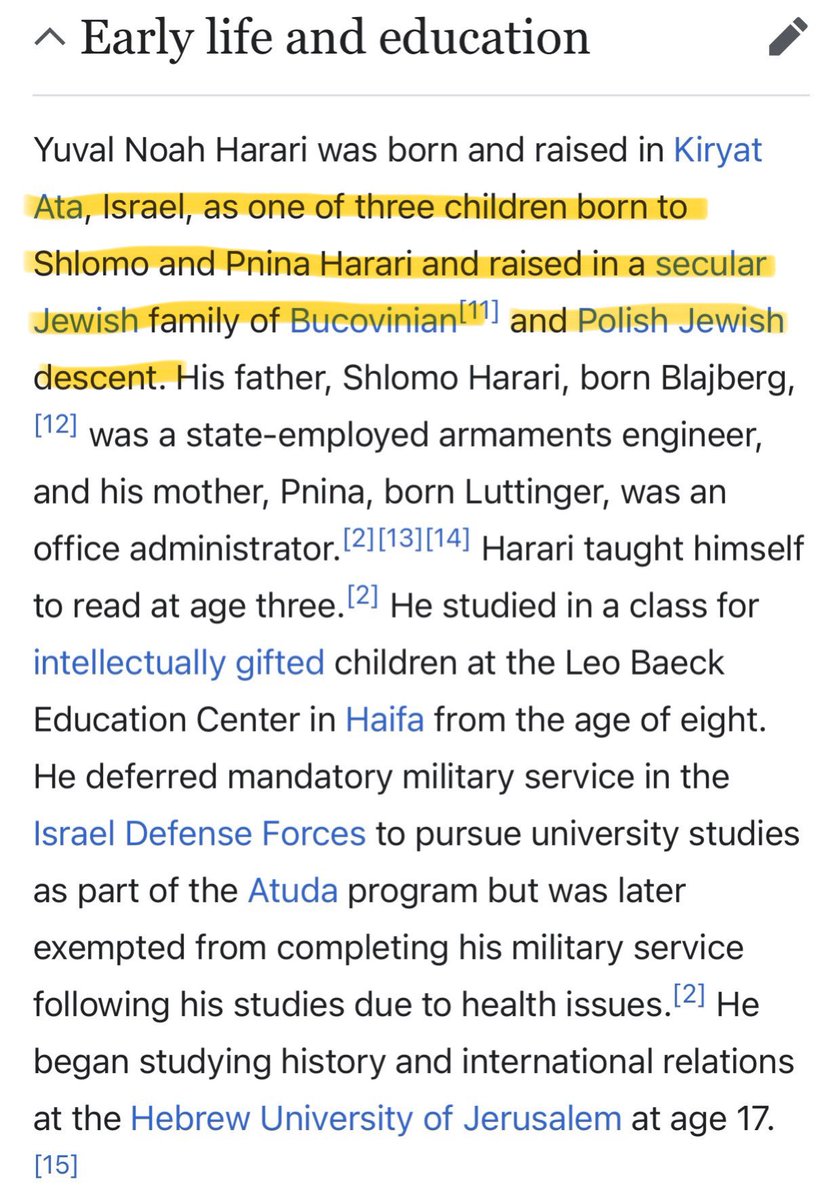Open the Kiryat Ata link
Screen dimensions: 839x1200
click(x=717, y=151)
